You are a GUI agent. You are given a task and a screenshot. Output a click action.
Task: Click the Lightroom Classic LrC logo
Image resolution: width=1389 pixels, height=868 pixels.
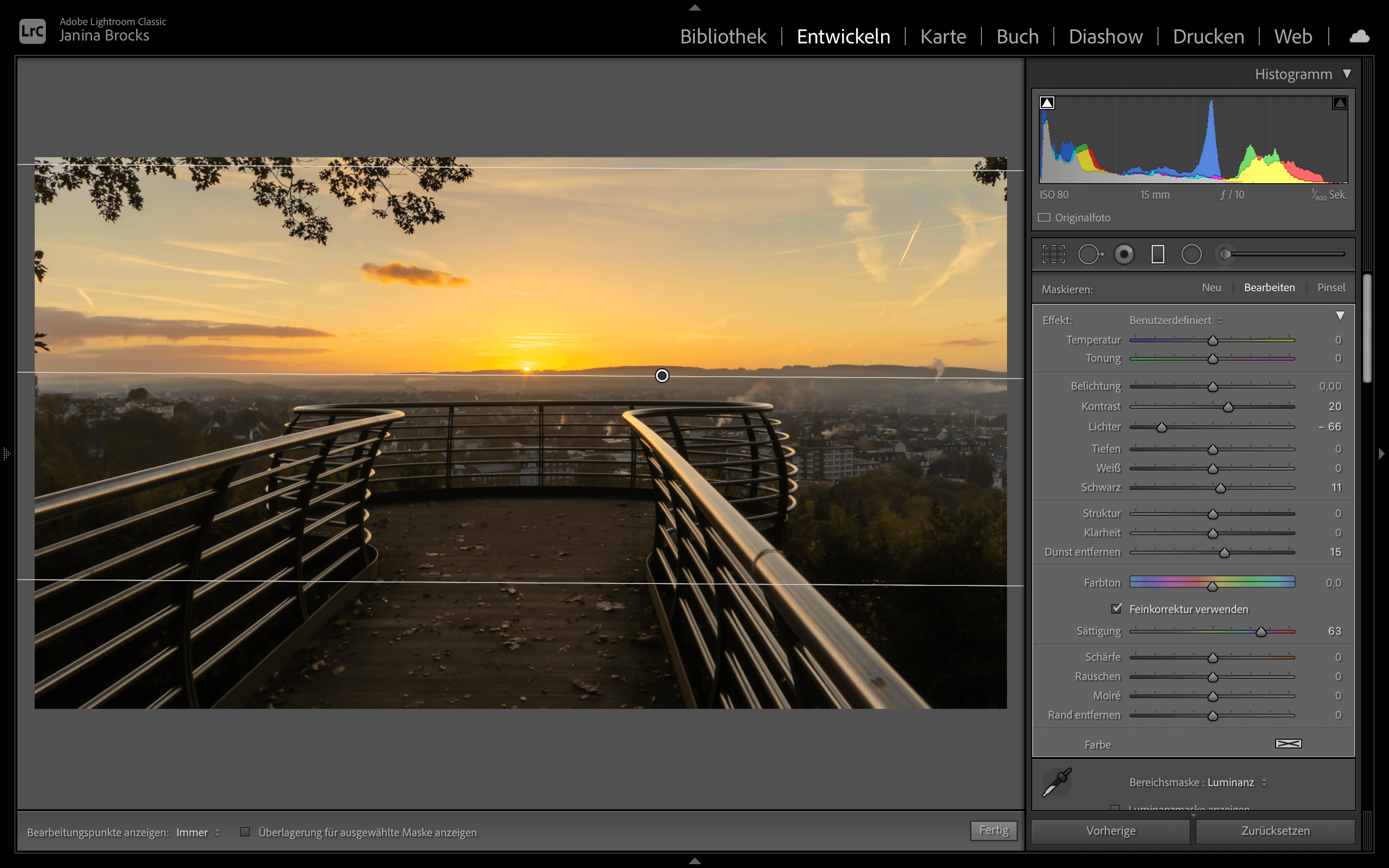(x=32, y=31)
